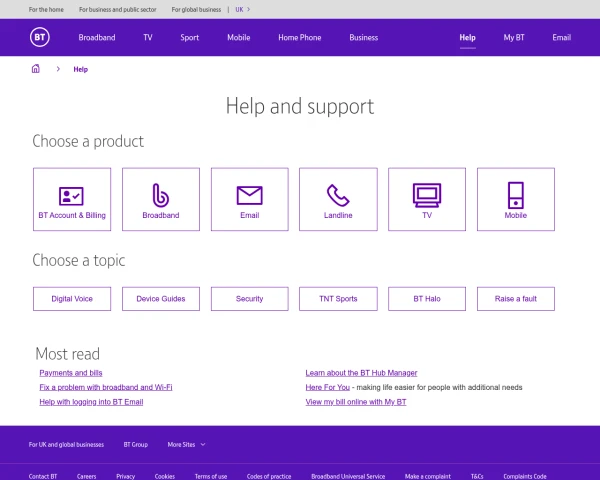Open the Landline phone product tile
Viewport: 600px width, 480px height.
338,199
